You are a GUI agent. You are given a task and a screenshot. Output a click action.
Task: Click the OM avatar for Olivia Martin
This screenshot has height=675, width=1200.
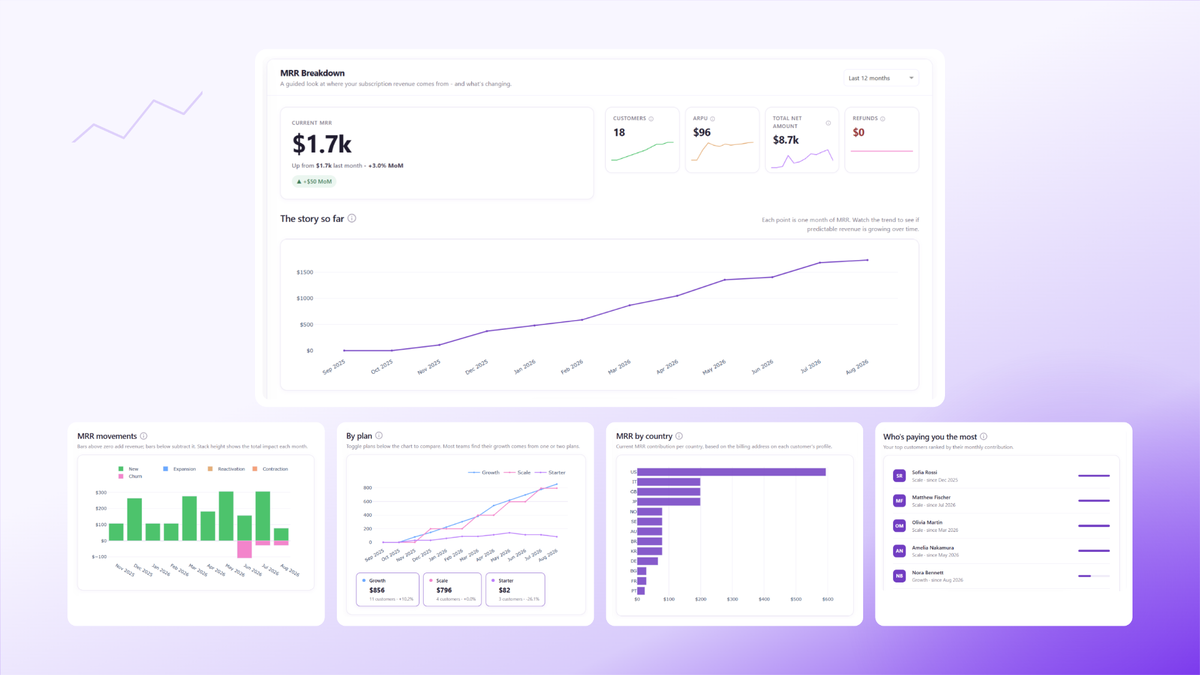(899, 526)
